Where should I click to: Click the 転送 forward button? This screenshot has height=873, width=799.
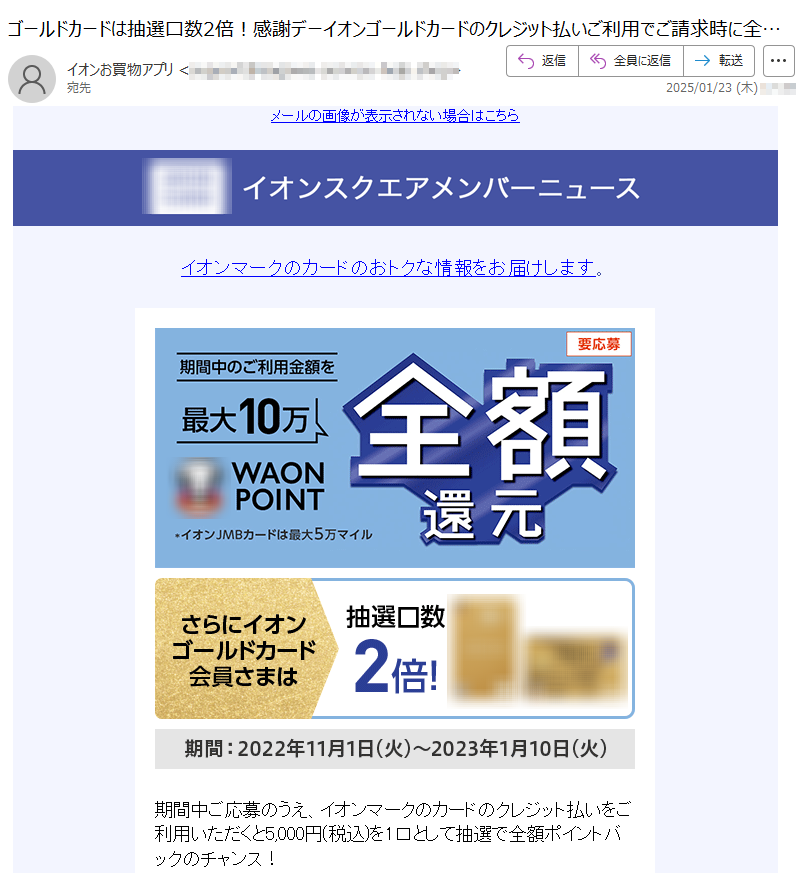click(719, 61)
